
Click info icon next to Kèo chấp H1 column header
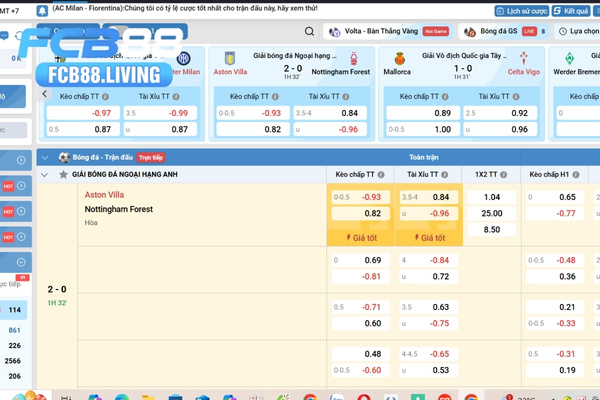[576, 175]
